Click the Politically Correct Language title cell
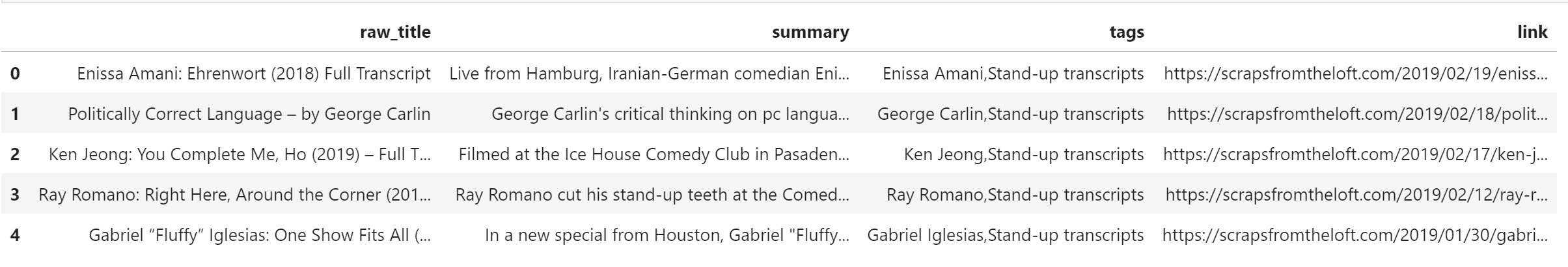Image resolution: width=1568 pixels, height=267 pixels. tap(249, 114)
